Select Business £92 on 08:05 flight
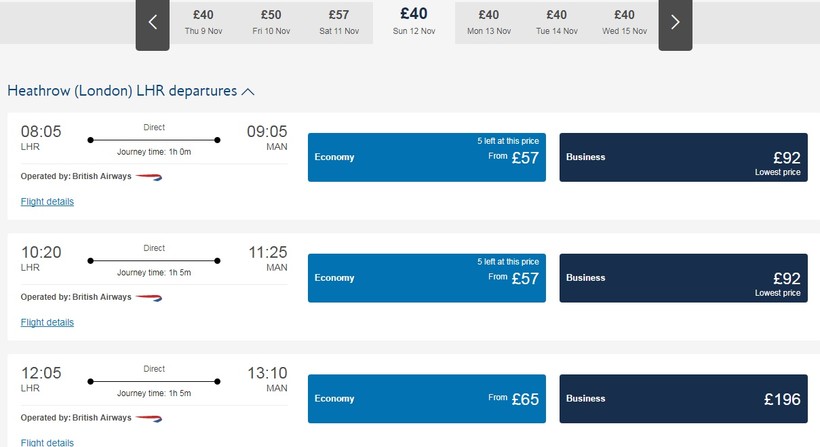The width and height of the screenshot is (820, 447). click(683, 157)
